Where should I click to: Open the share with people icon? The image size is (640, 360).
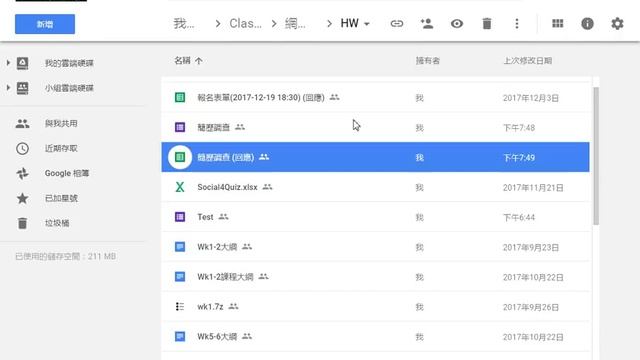pyautogui.click(x=427, y=24)
